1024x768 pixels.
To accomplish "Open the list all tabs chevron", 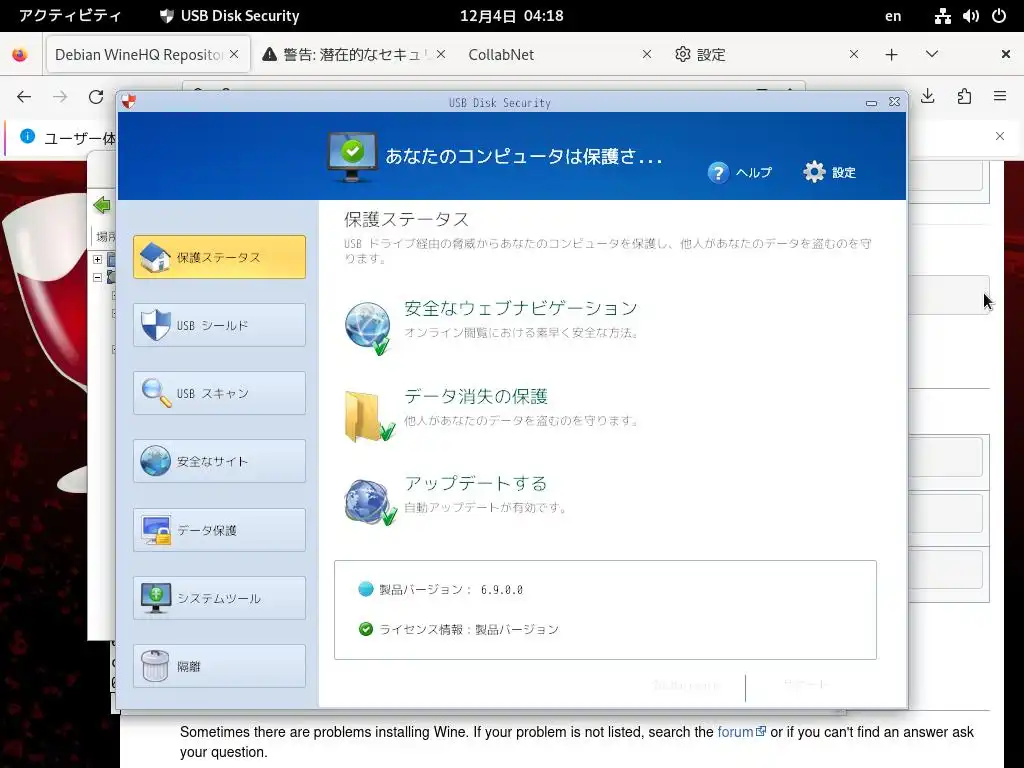I will (932, 54).
